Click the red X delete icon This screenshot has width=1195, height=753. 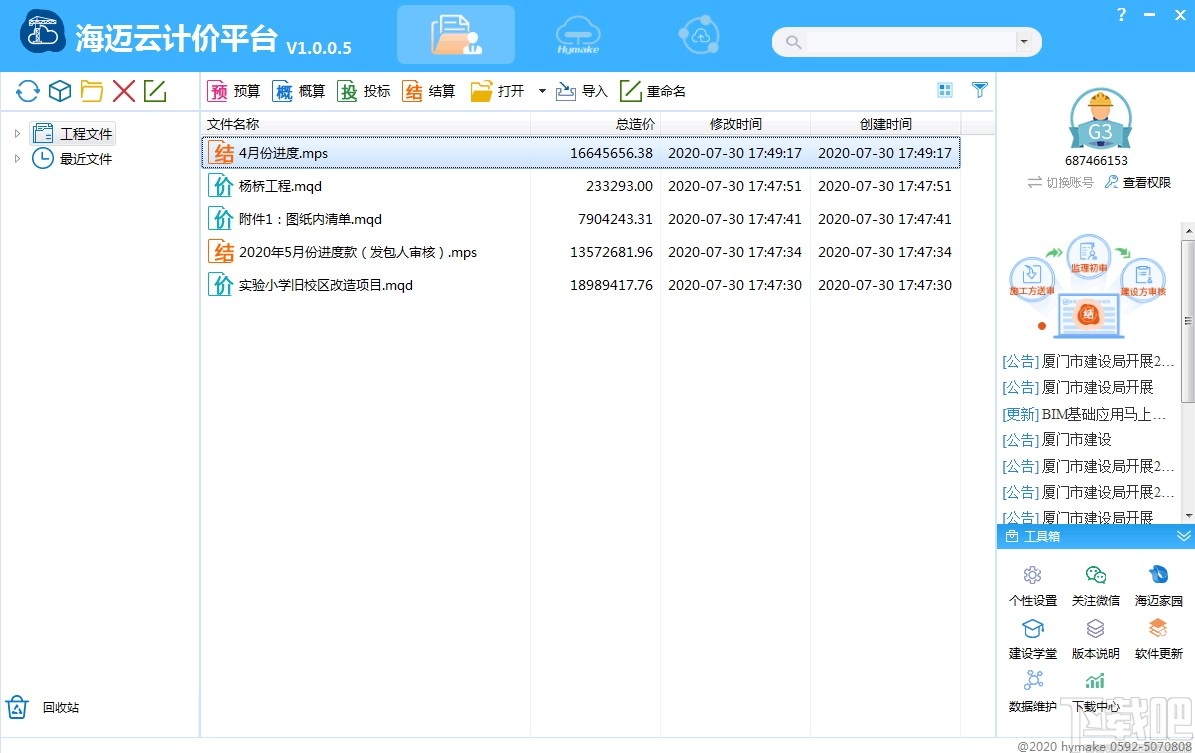tap(123, 91)
